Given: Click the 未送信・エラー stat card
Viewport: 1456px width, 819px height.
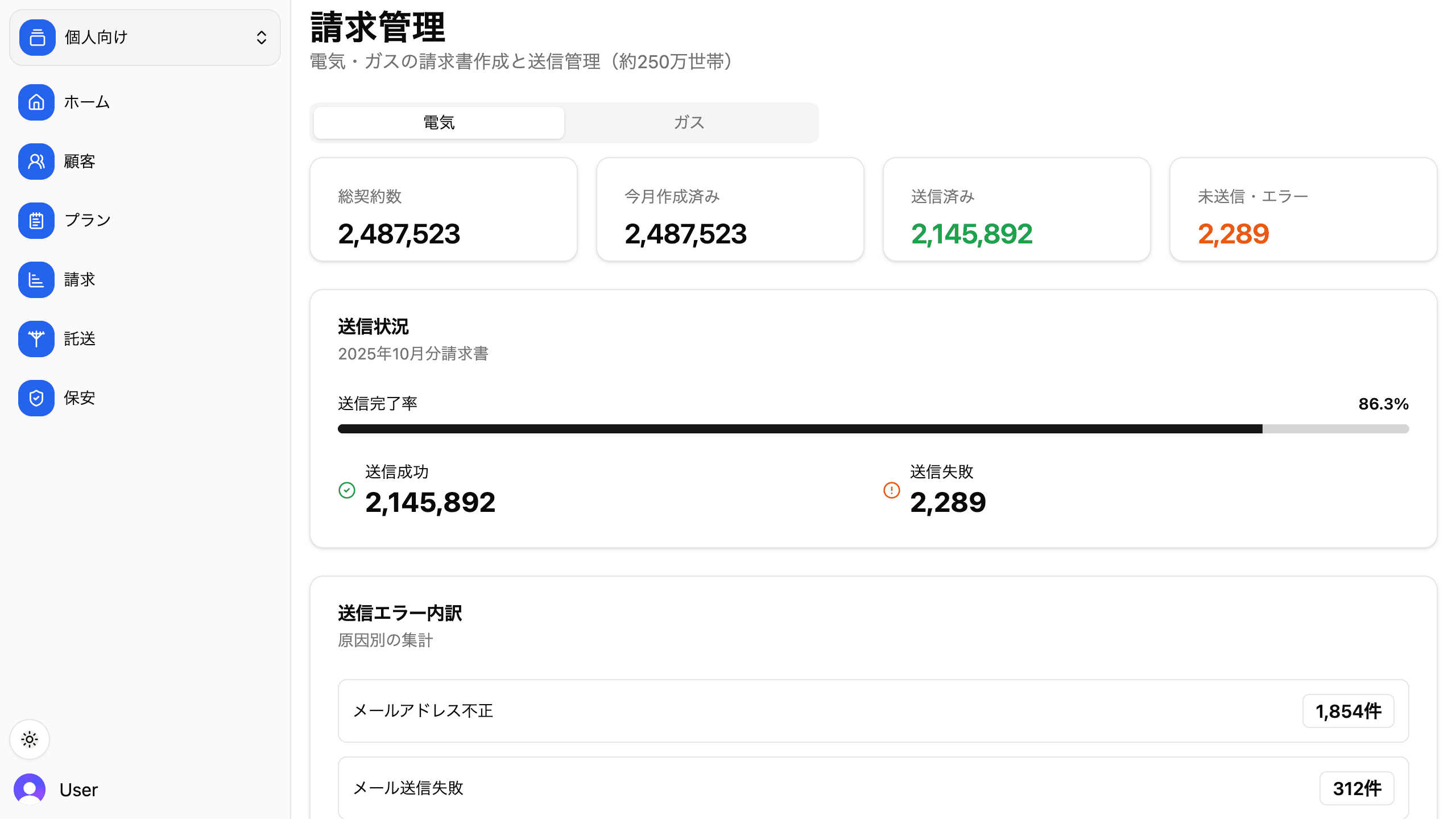Looking at the screenshot, I should coord(1302,209).
